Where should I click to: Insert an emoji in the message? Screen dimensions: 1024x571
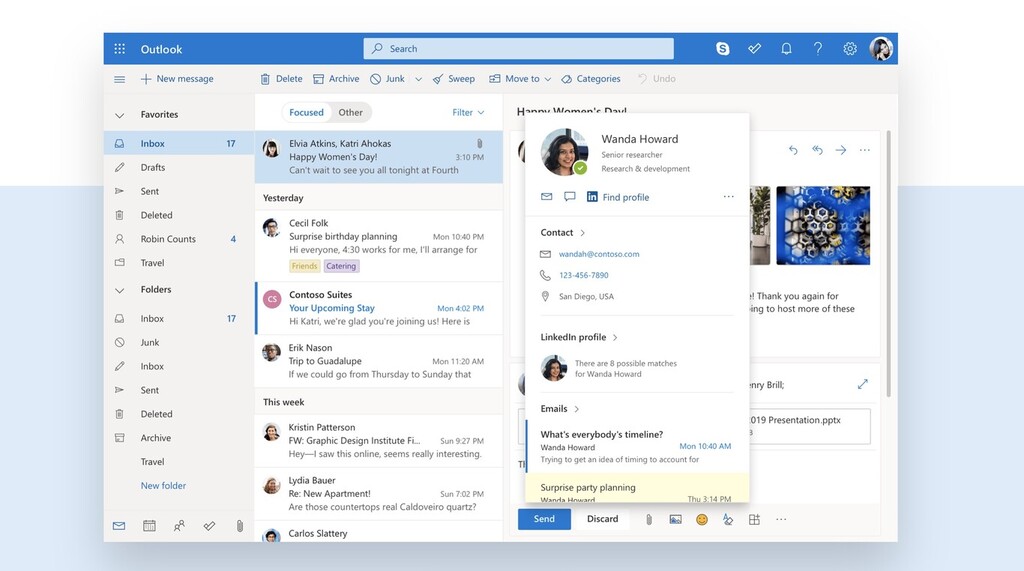[702, 519]
